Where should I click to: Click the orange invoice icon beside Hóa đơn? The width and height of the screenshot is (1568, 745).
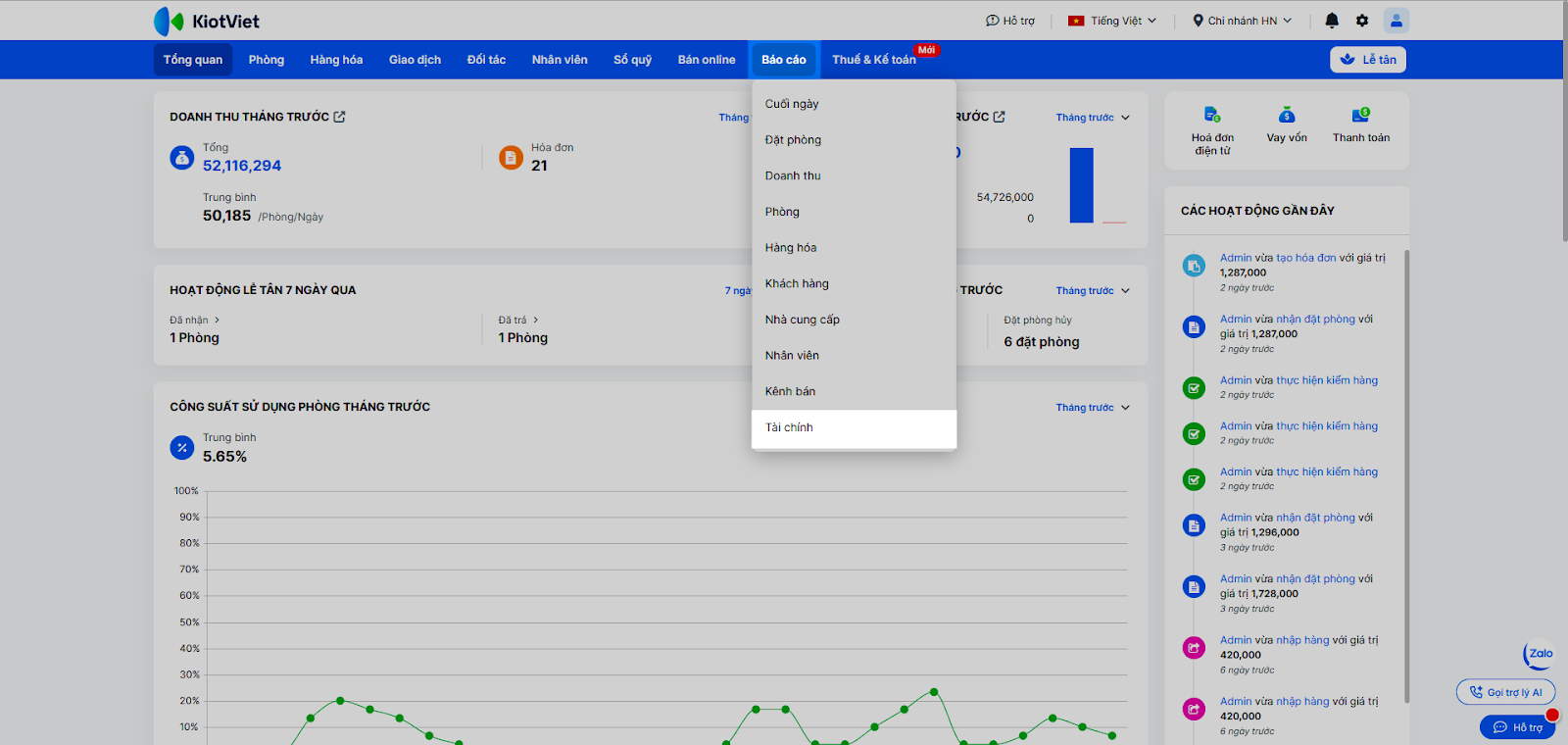(511, 157)
